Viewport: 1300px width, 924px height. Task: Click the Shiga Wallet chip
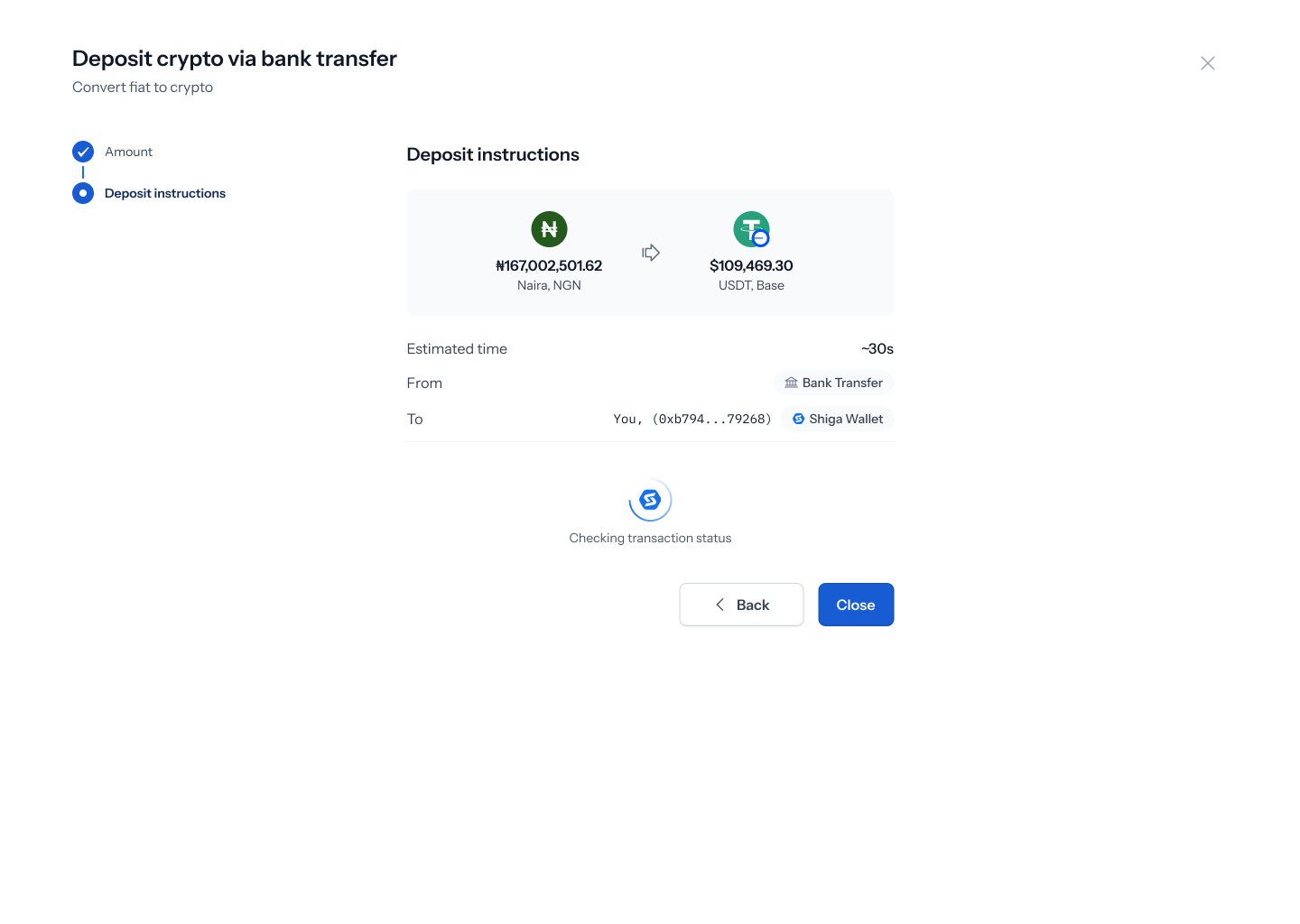[837, 419]
